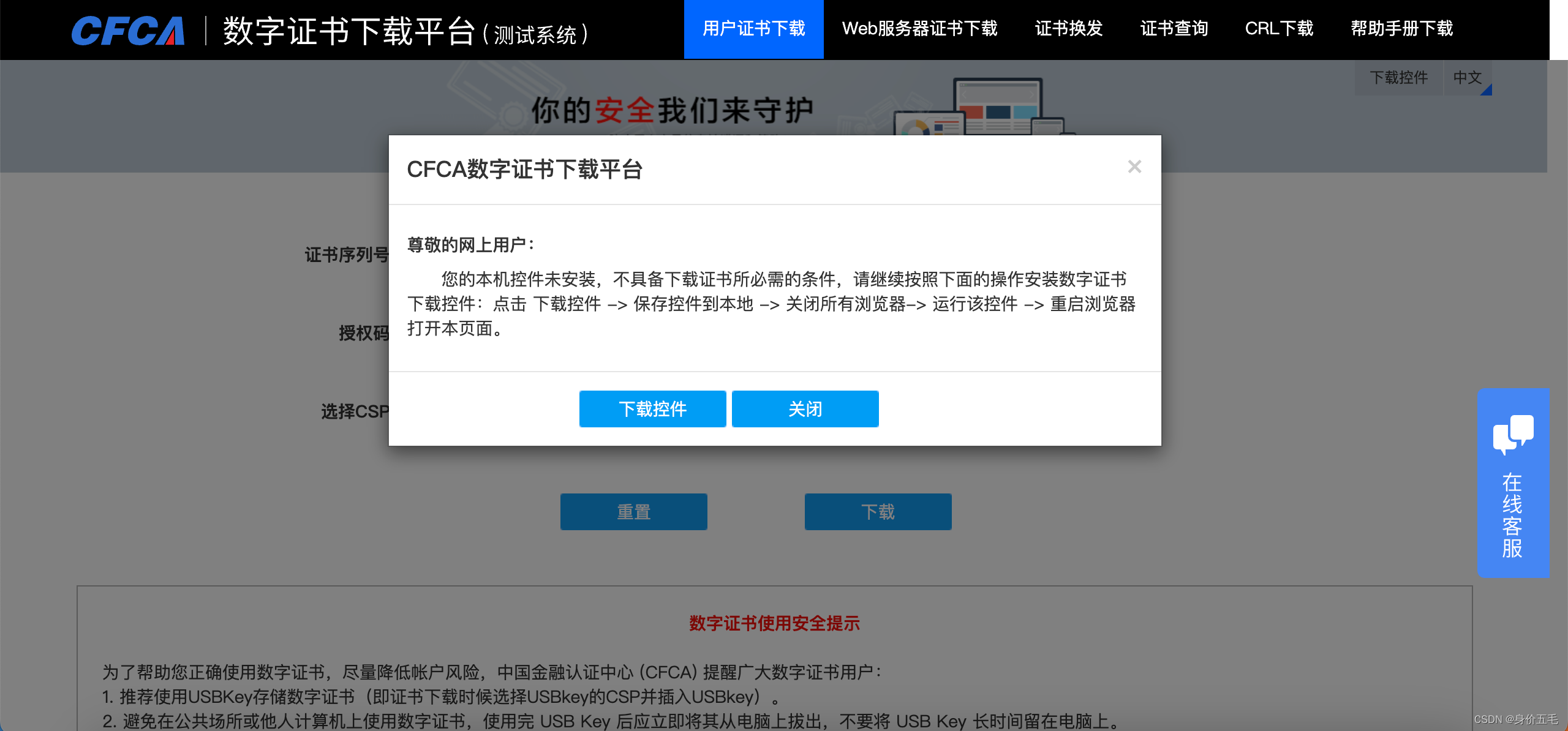Open the 中文 language dropdown

[1468, 78]
